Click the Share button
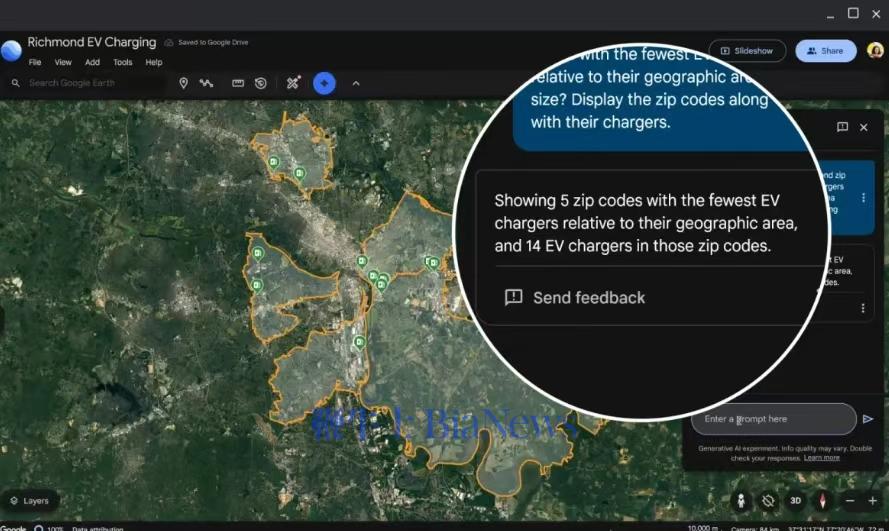The height and width of the screenshot is (531, 889). (x=825, y=51)
